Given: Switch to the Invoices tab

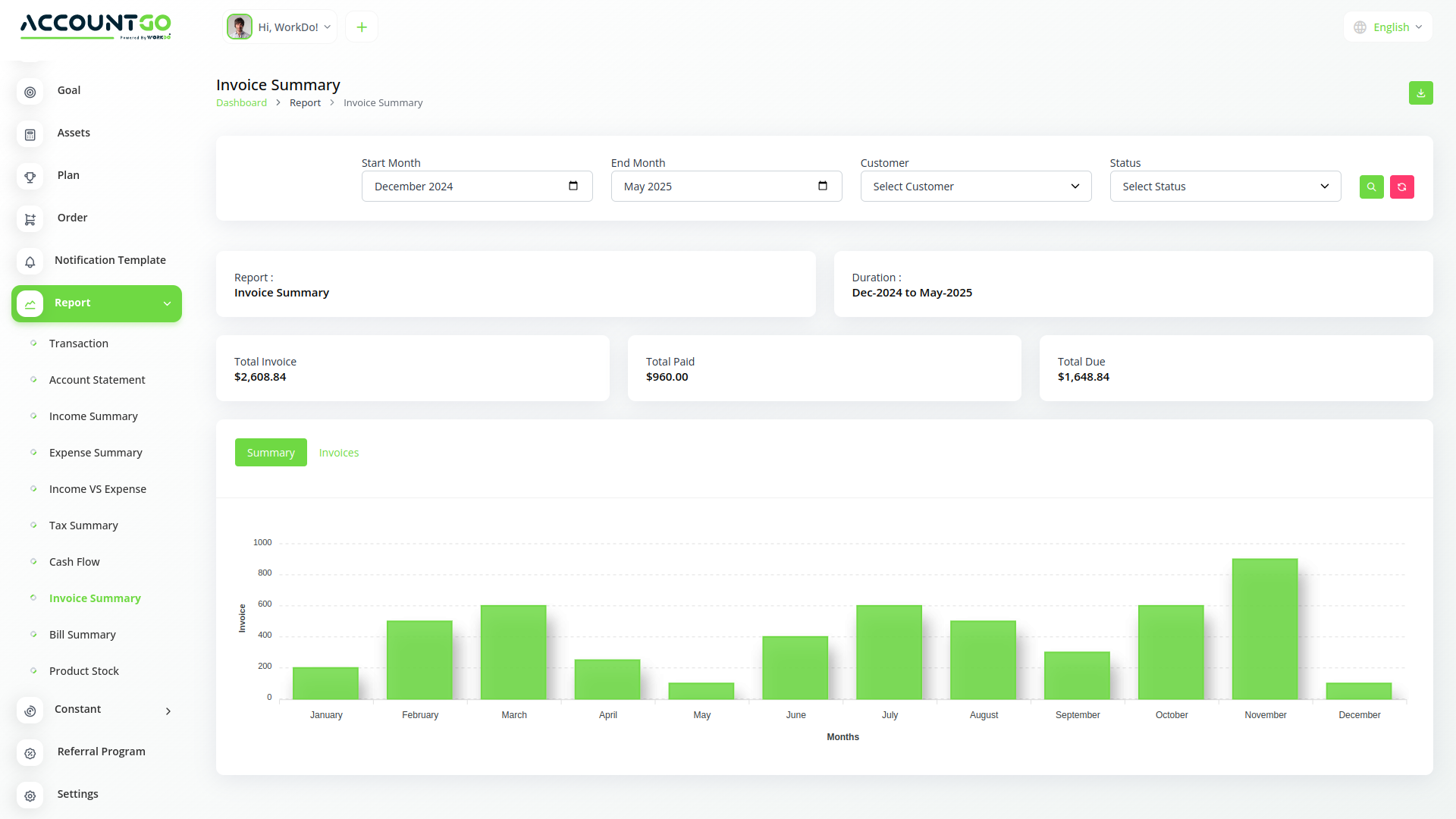Looking at the screenshot, I should click(339, 452).
